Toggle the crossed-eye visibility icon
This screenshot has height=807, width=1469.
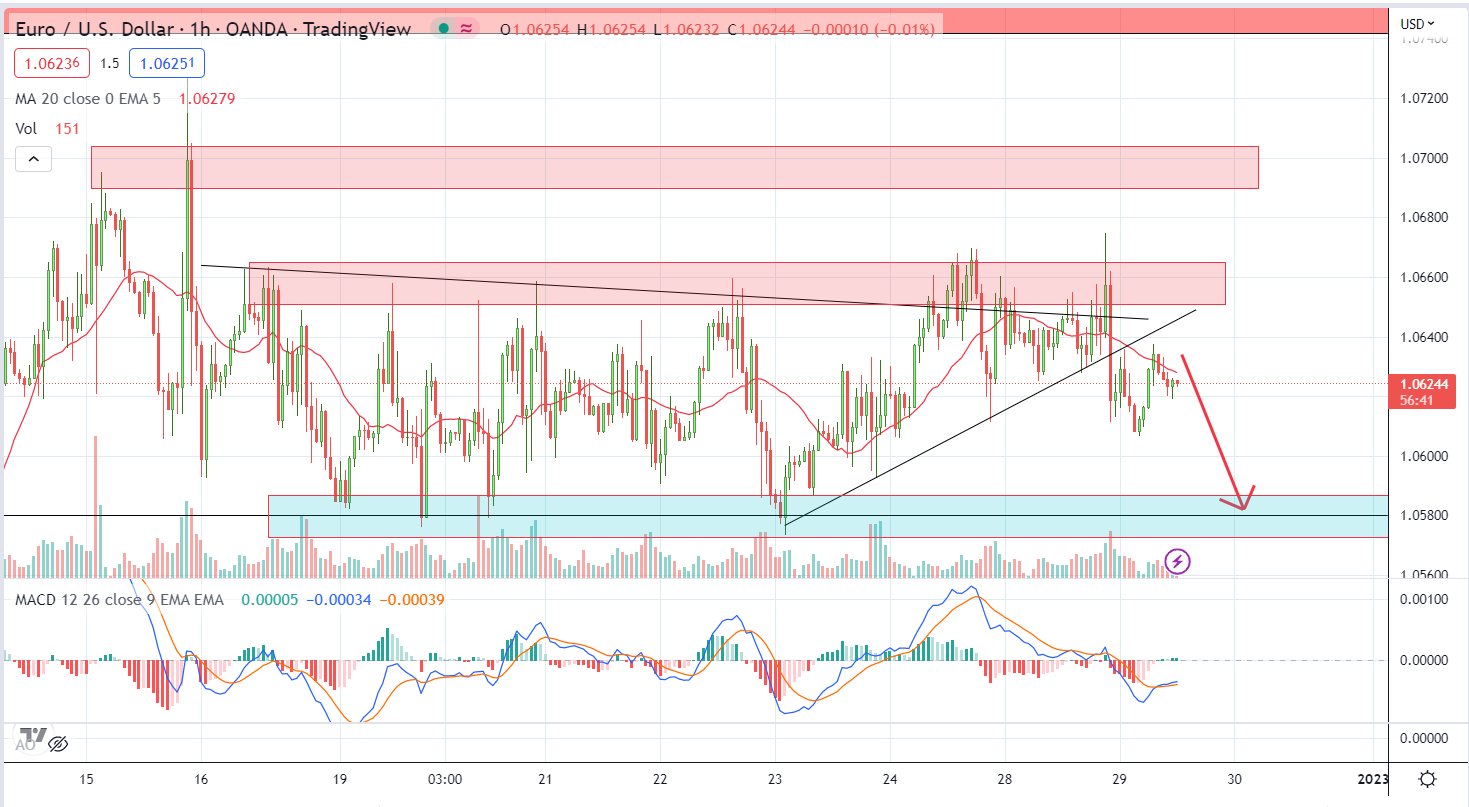pos(58,743)
